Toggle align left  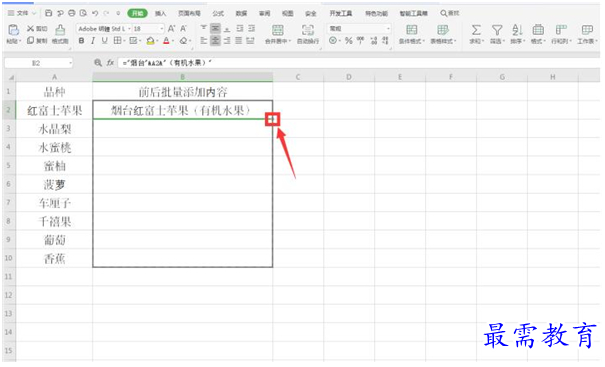click(204, 41)
